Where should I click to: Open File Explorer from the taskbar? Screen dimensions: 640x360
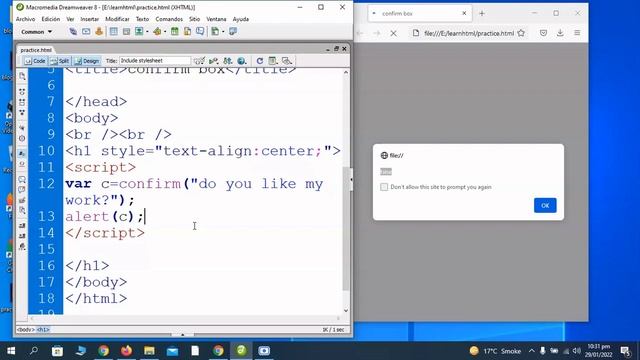click(149, 351)
